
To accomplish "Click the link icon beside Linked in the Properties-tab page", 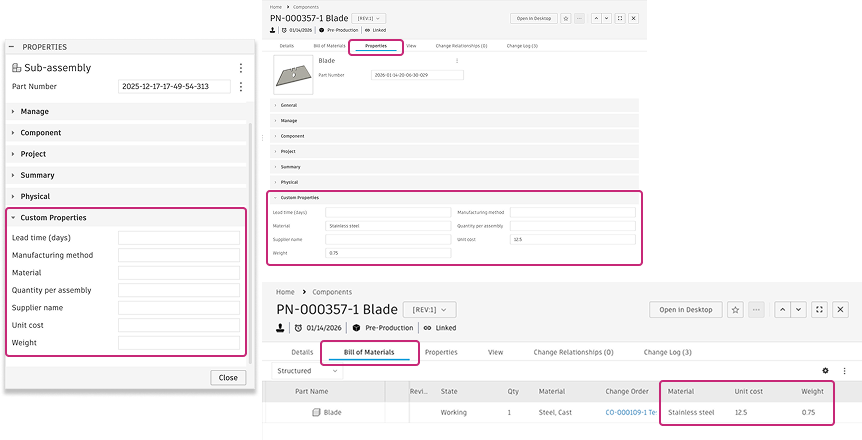I will pyautogui.click(x=367, y=30).
